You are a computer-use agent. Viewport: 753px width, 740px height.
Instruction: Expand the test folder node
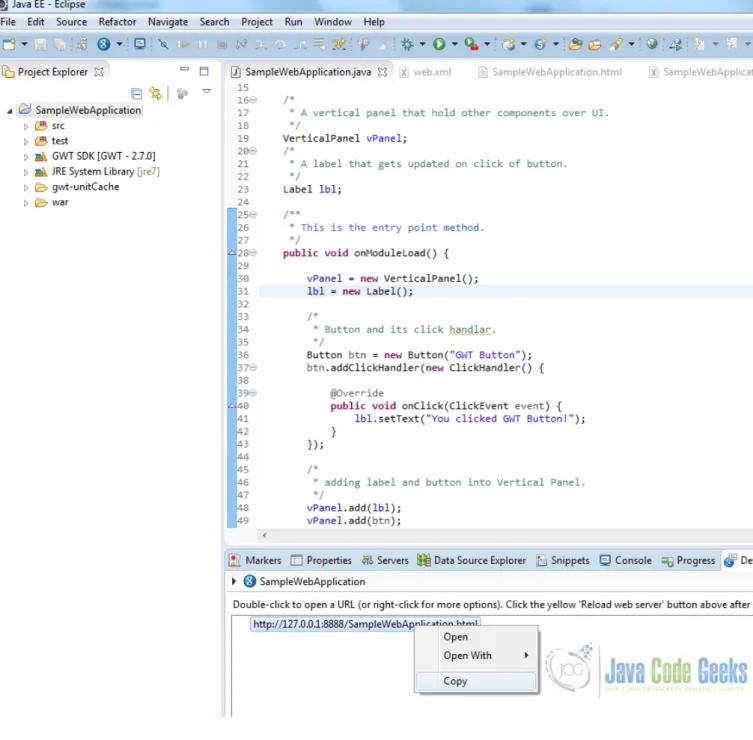26,142
